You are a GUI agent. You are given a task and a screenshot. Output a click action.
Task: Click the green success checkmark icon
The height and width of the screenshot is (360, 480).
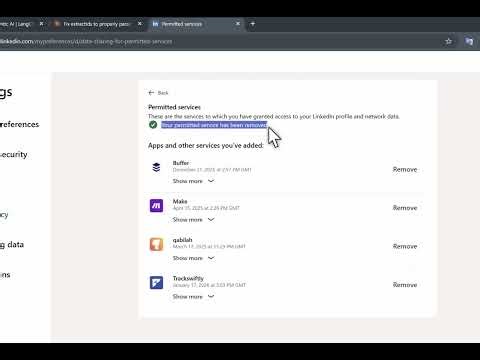[x=153, y=125]
